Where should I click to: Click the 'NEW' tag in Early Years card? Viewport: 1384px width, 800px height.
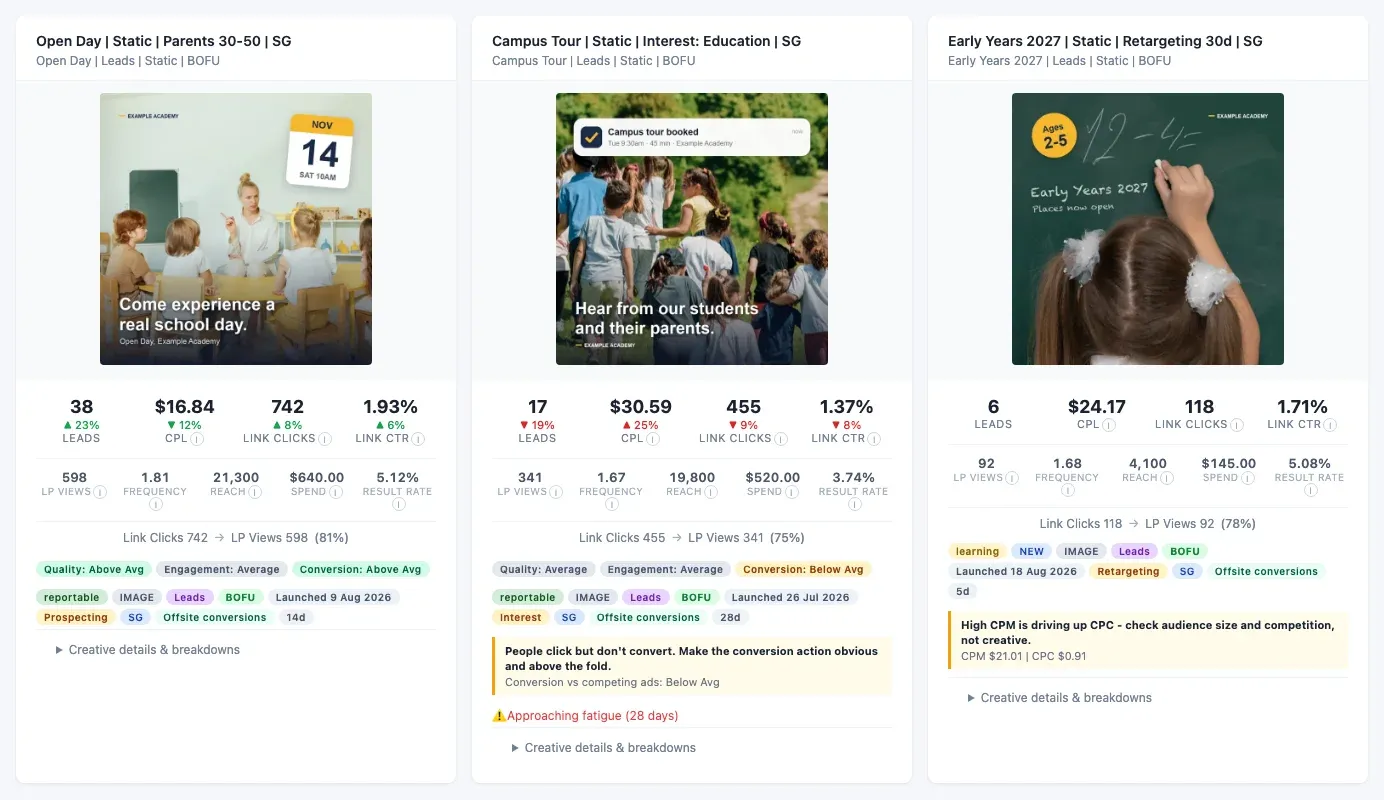click(1032, 551)
